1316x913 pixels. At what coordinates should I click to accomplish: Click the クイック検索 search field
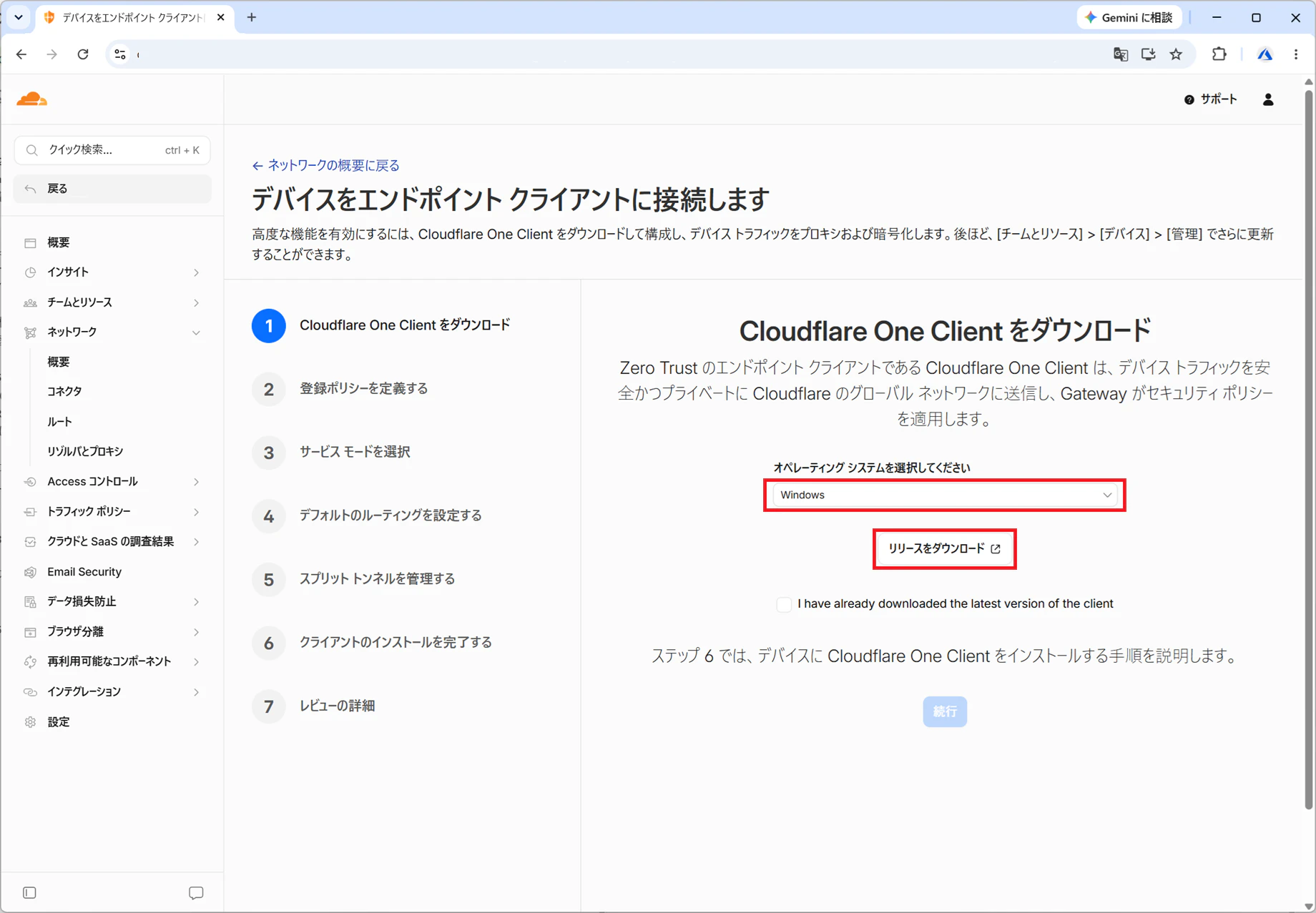112,150
